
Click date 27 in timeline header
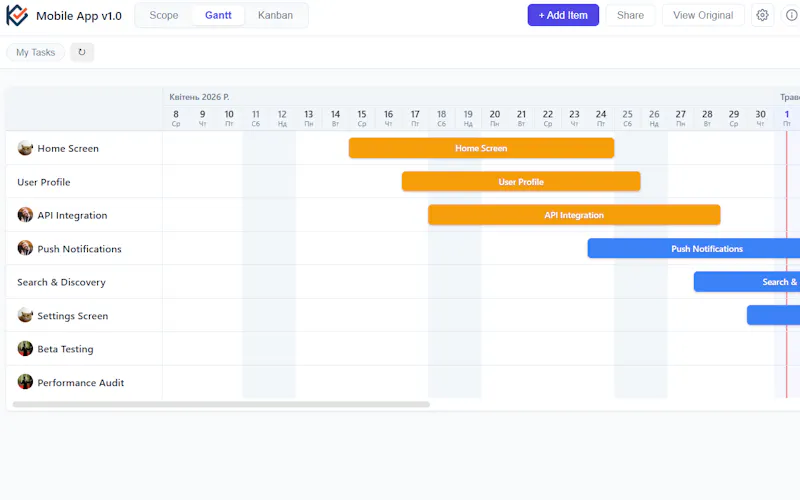point(681,118)
